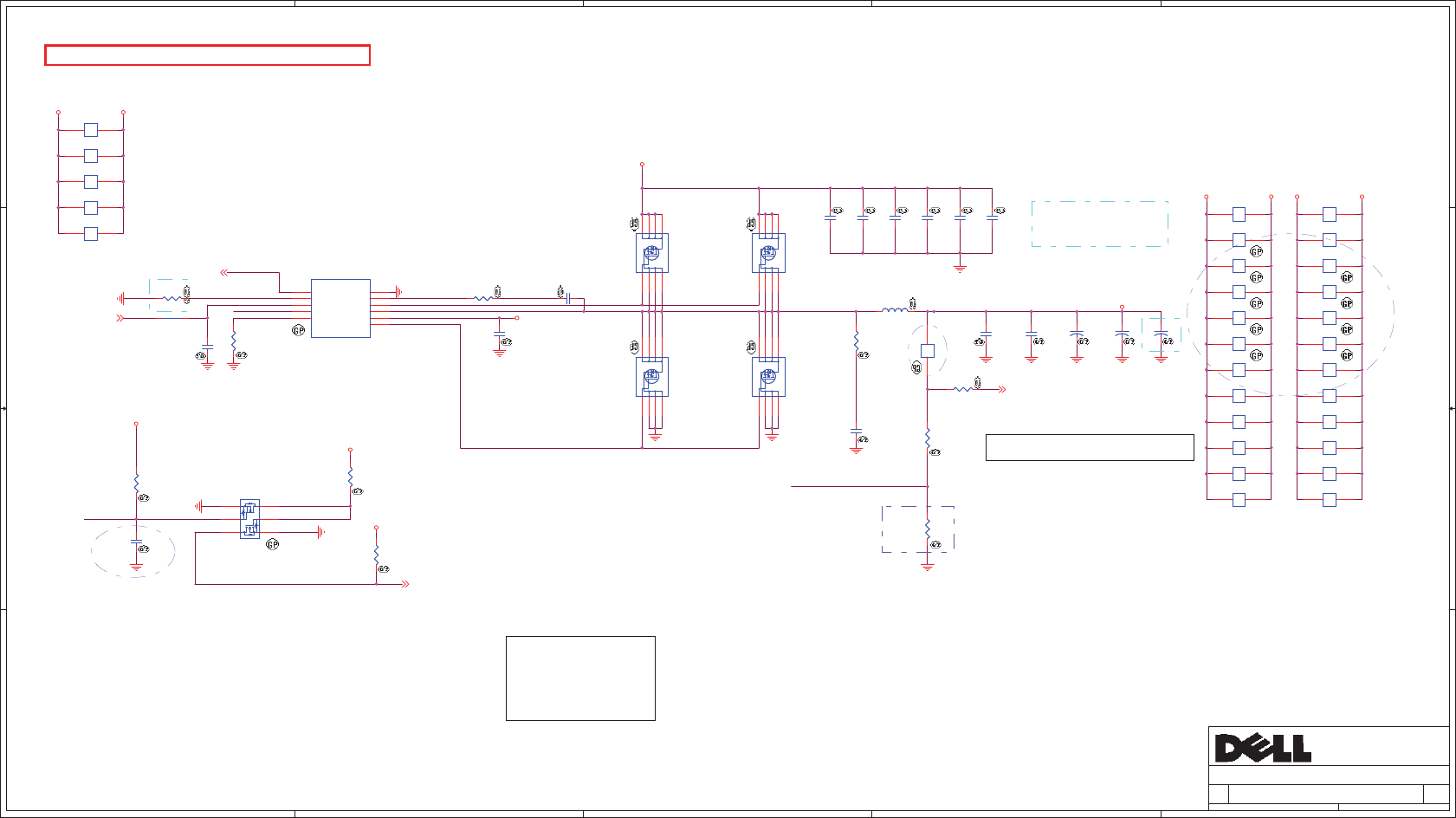
Task: Click the off-page arrow above the controller IC
Action: [x=225, y=272]
